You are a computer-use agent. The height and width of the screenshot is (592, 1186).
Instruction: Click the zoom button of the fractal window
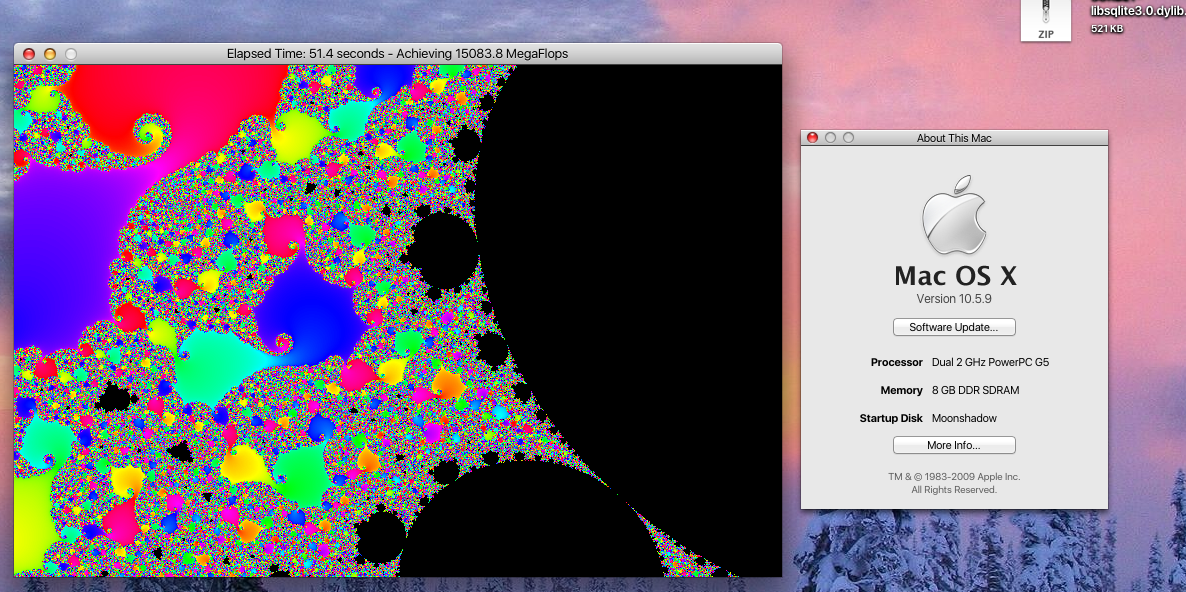pos(70,53)
